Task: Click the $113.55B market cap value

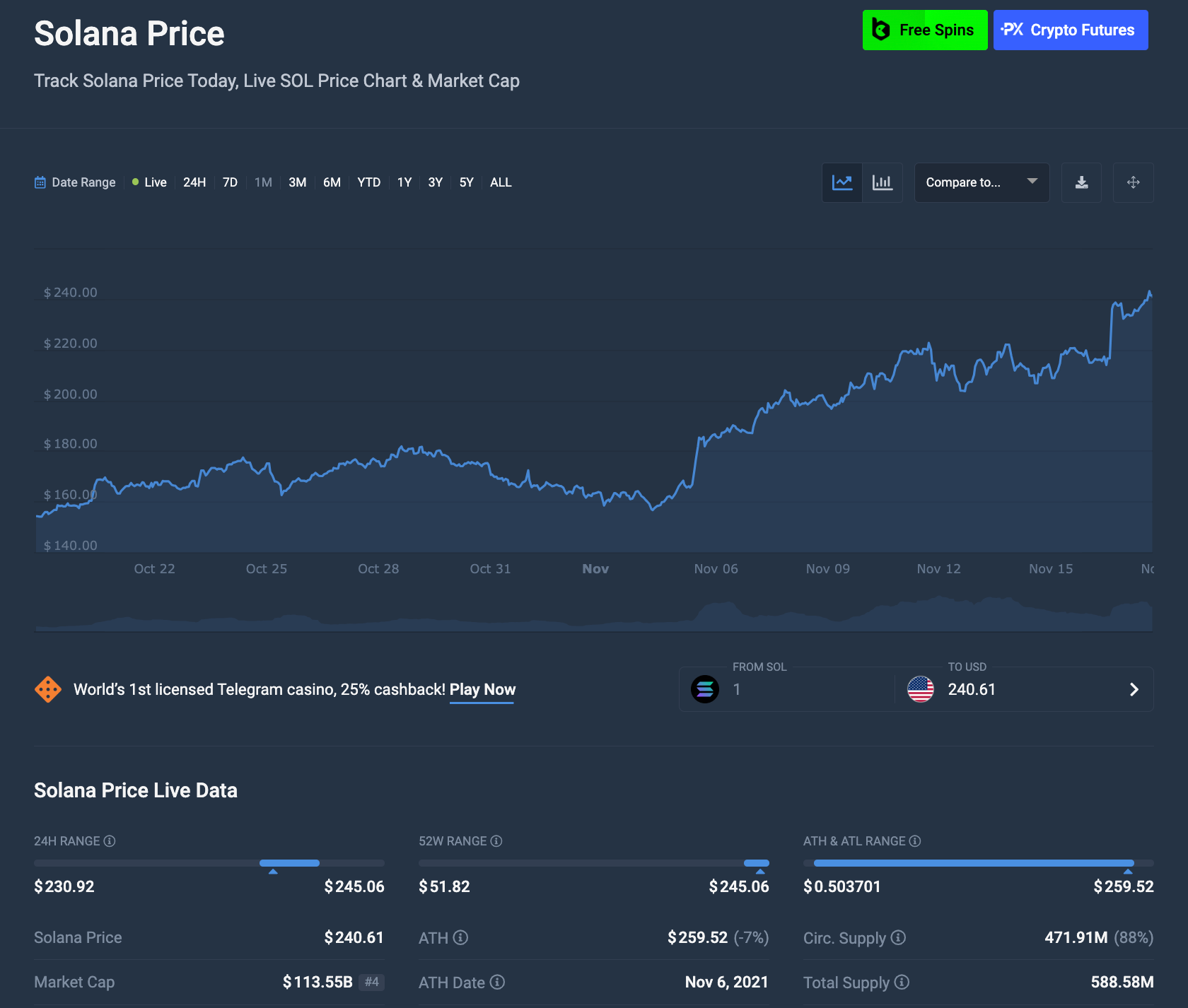Action: point(318,982)
